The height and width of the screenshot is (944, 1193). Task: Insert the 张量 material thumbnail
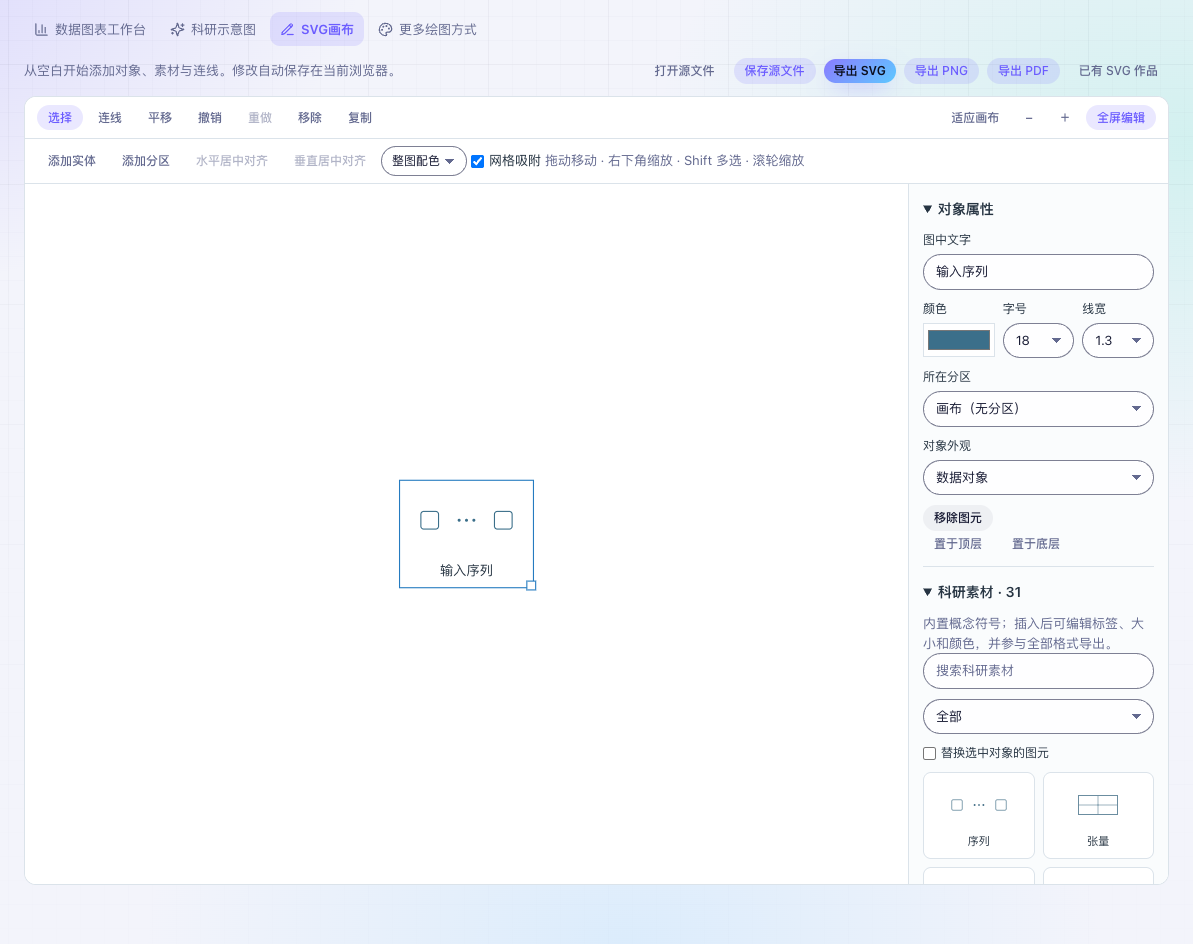(1098, 815)
